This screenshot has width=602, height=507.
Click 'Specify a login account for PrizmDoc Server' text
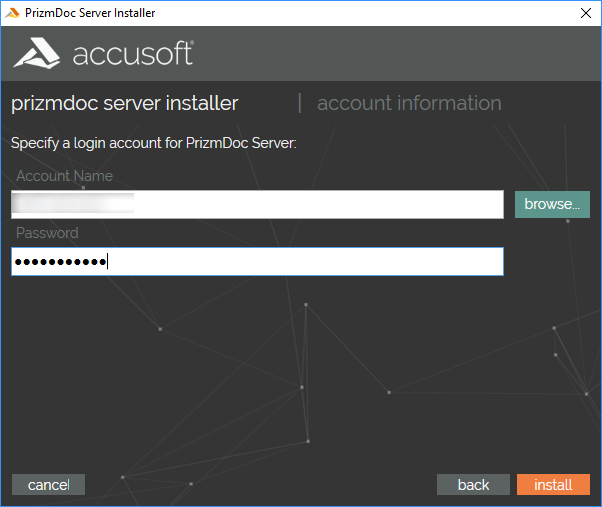(x=154, y=143)
